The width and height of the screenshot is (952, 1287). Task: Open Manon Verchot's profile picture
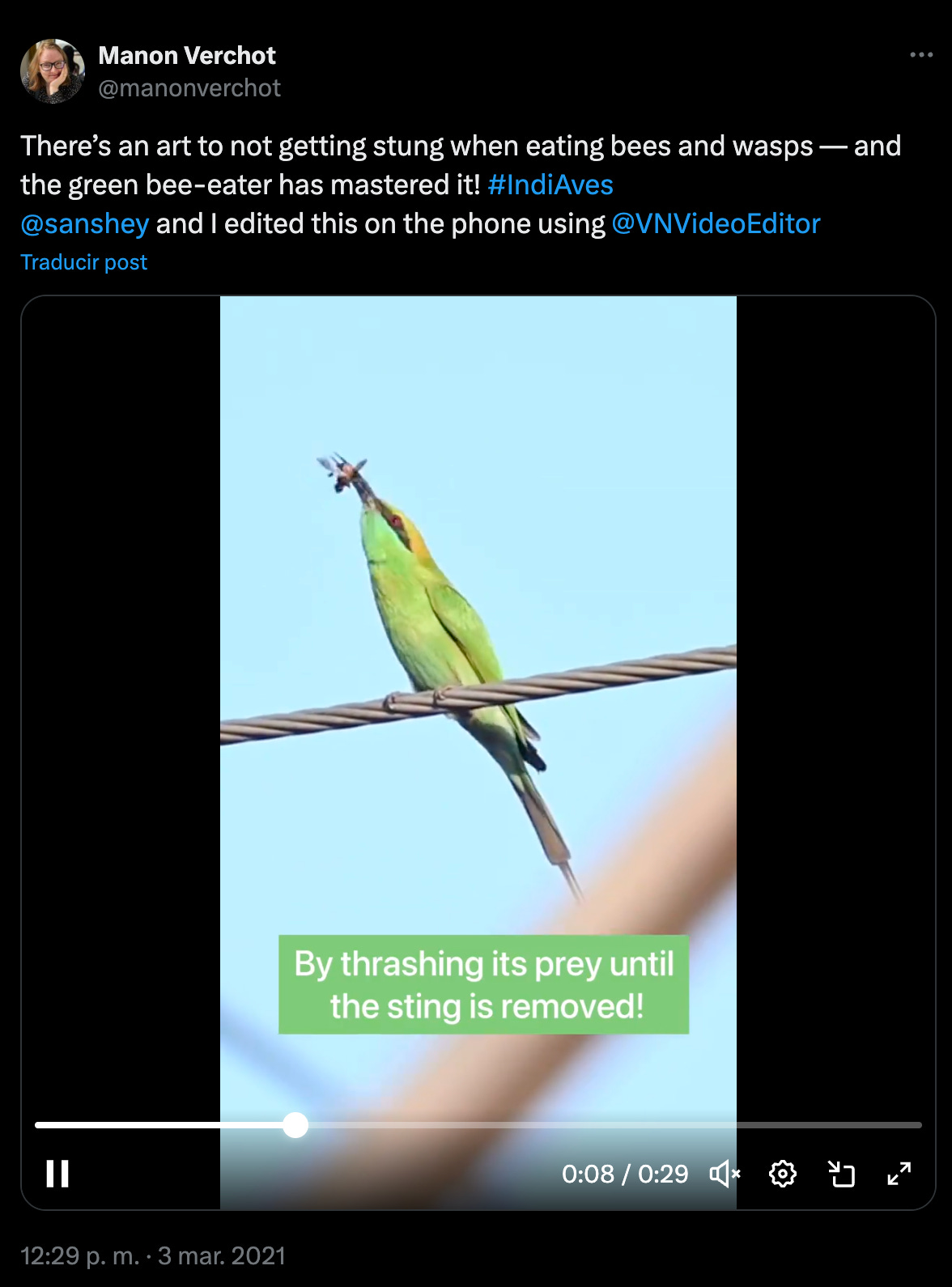click(x=53, y=71)
